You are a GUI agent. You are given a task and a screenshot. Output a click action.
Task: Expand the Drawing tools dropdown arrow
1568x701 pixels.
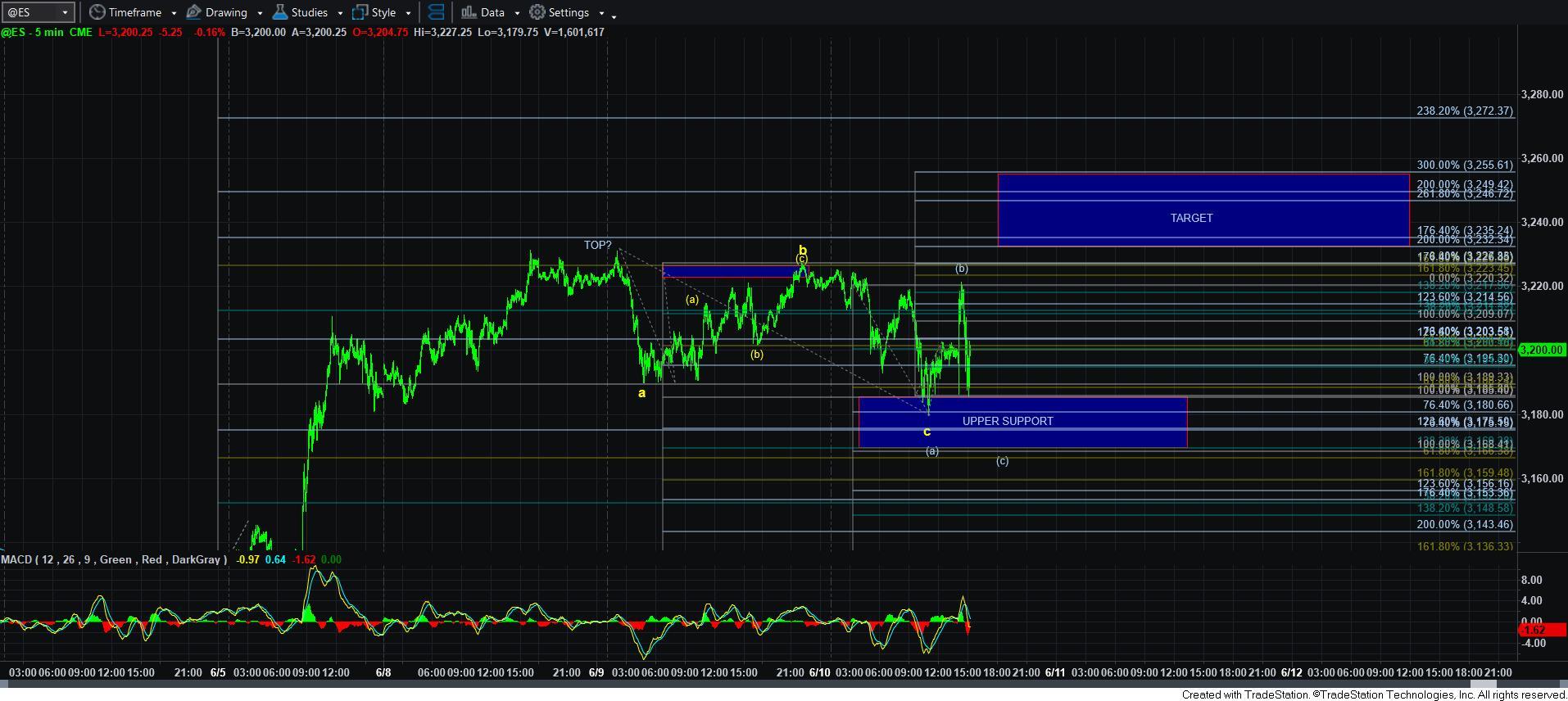[x=260, y=13]
